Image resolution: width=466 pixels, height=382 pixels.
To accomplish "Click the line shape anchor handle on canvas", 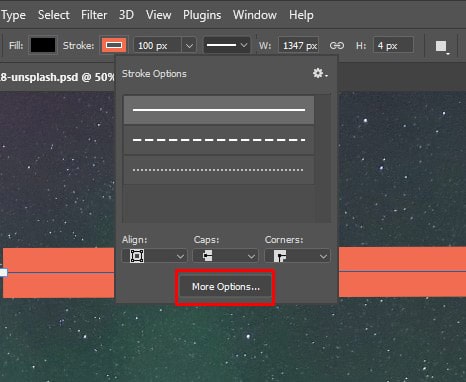I will (3, 272).
